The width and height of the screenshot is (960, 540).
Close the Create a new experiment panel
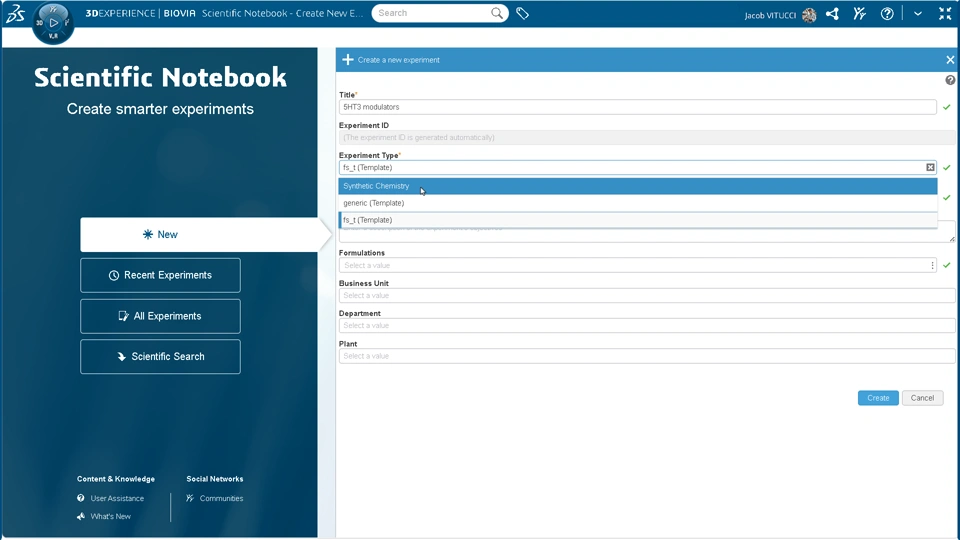(x=950, y=59)
